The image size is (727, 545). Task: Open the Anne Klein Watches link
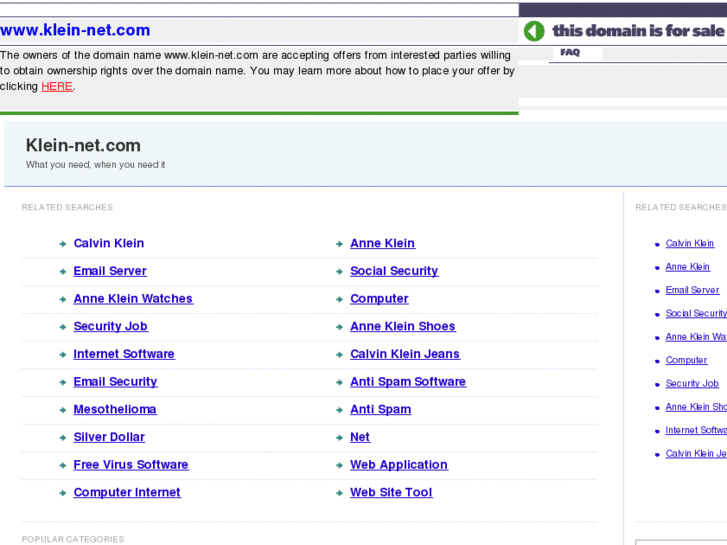coord(133,299)
